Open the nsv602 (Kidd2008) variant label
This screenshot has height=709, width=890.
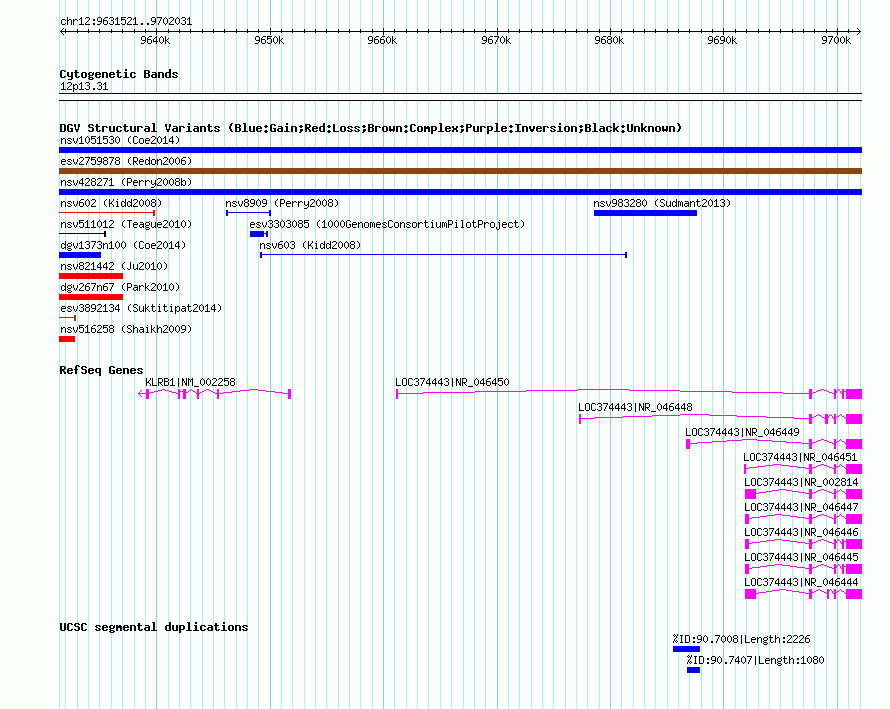click(x=111, y=203)
